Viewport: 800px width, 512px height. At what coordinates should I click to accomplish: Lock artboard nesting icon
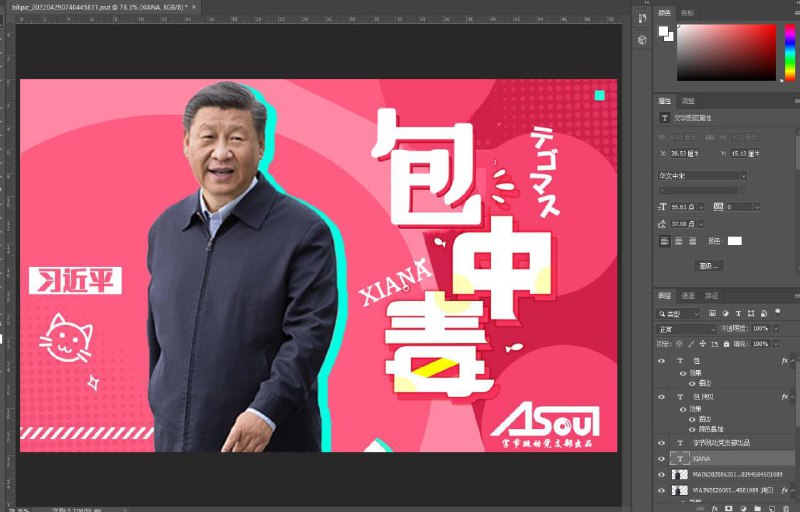[x=714, y=344]
